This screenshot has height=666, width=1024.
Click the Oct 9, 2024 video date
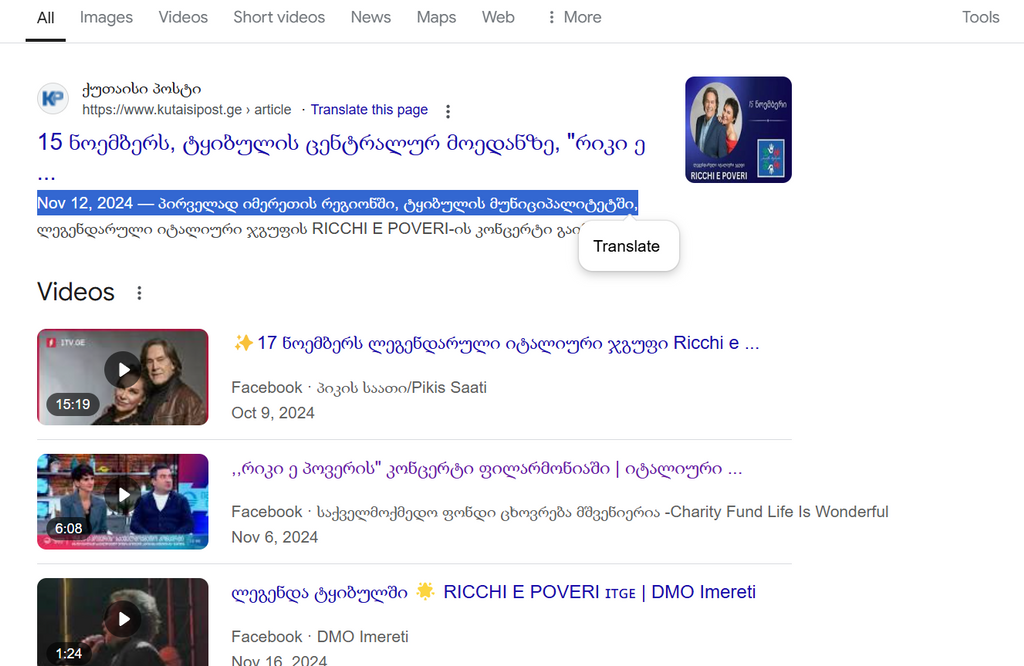[x=272, y=413]
